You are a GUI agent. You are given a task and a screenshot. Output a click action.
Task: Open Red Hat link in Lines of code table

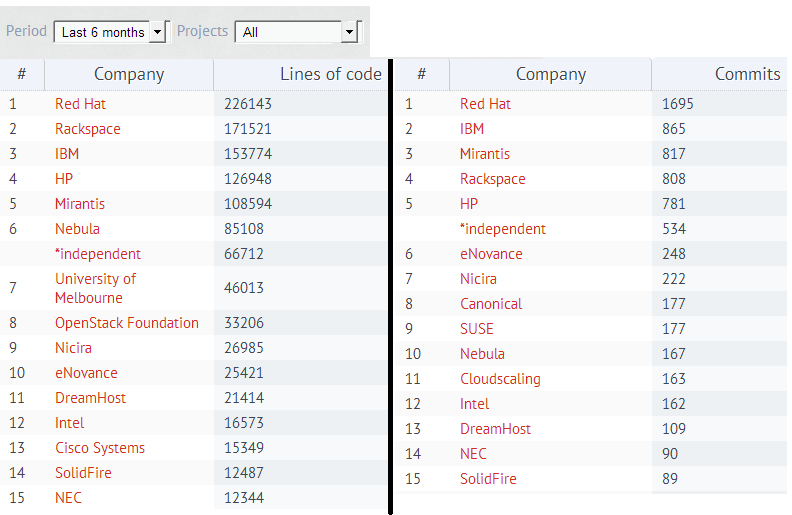coord(80,104)
